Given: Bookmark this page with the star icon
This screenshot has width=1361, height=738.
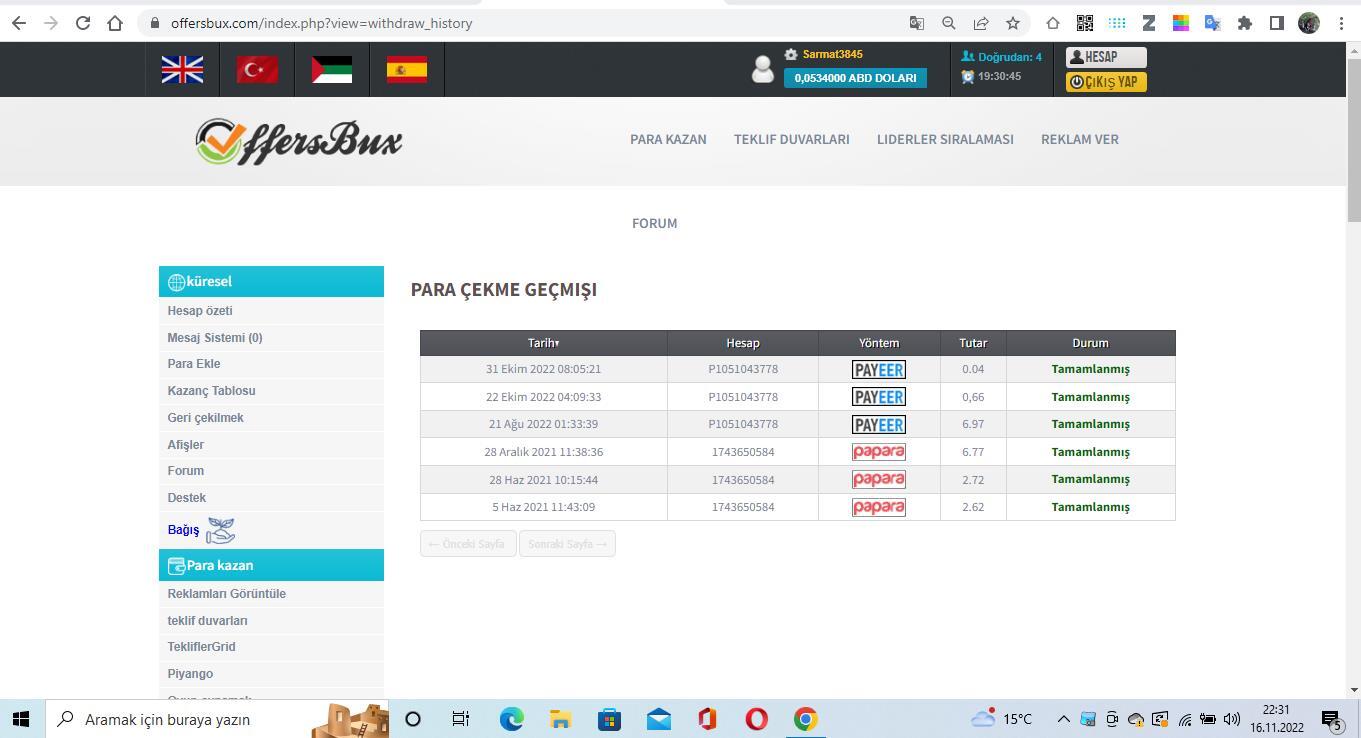Looking at the screenshot, I should (1012, 23).
